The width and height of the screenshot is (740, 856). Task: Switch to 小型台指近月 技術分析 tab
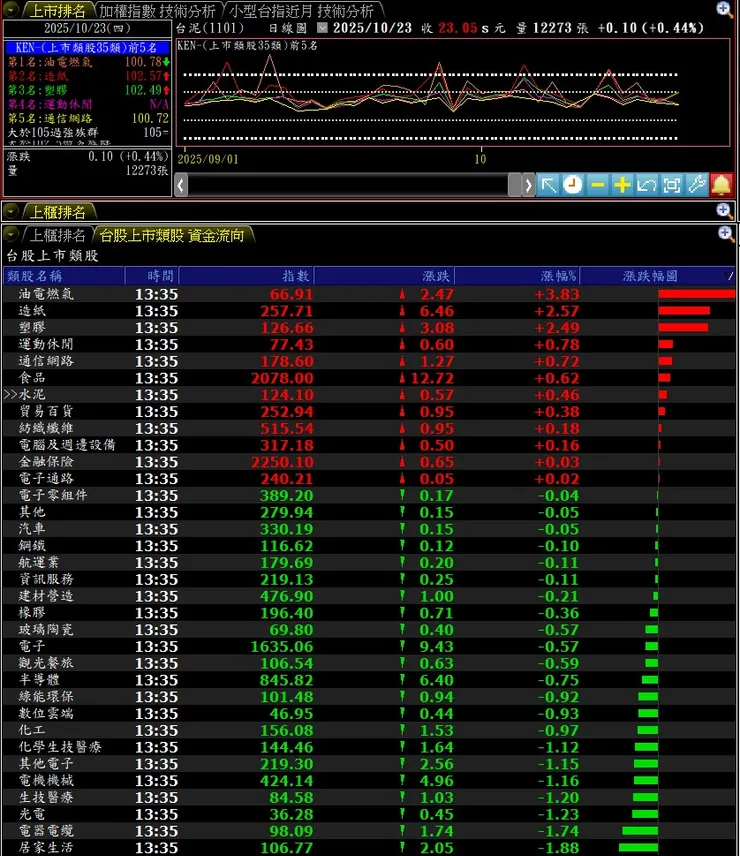click(301, 10)
